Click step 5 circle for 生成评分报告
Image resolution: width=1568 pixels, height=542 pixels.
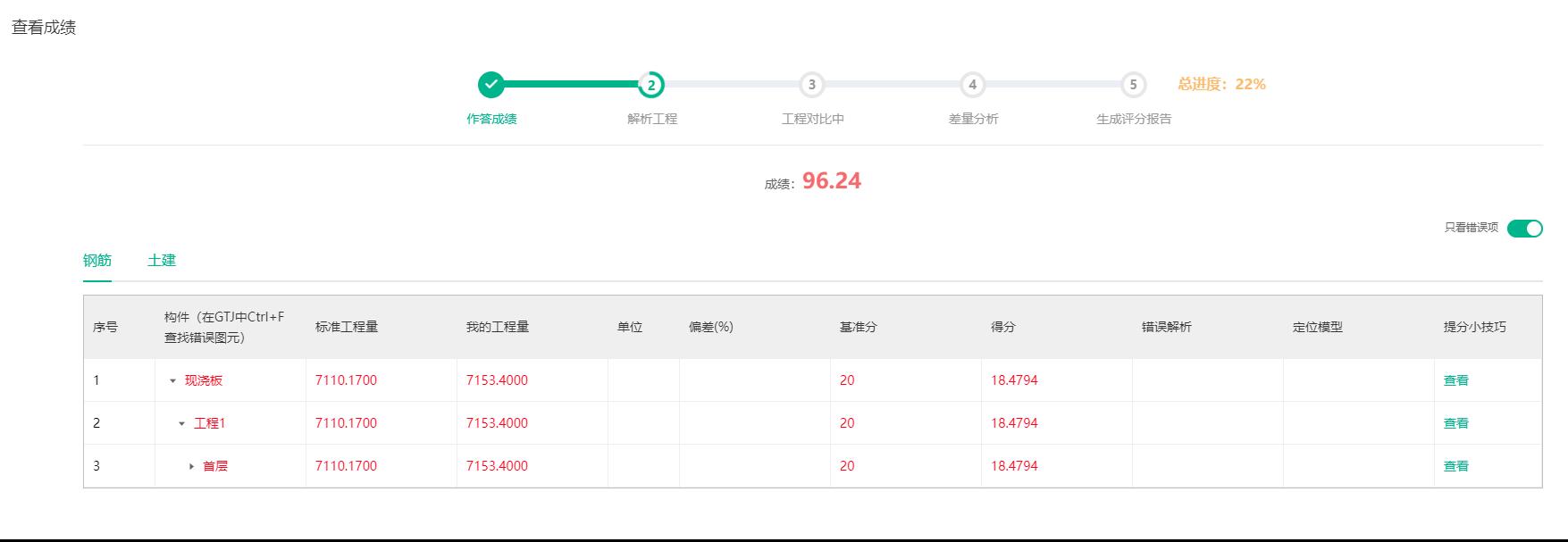[x=1133, y=85]
